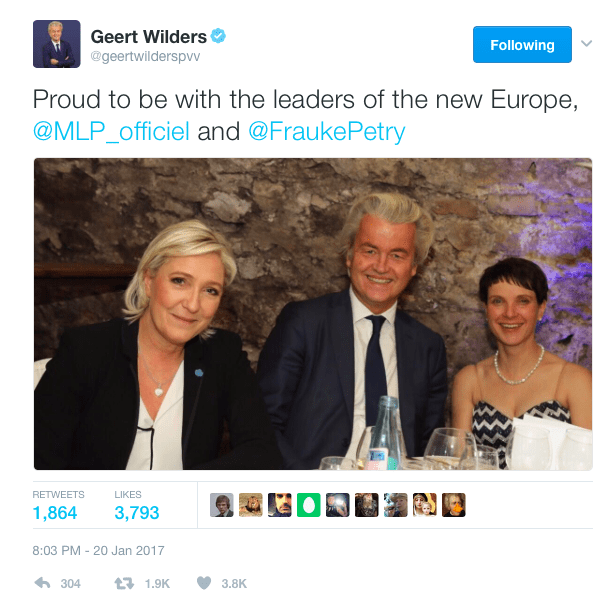This screenshot has height=607, width=612.
Task: Expand the tweet options chevron
Action: click(x=587, y=43)
